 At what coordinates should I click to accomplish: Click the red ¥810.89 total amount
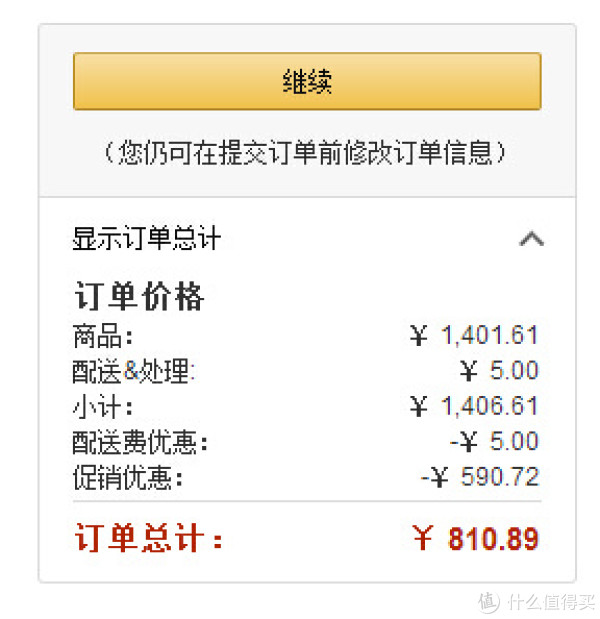pyautogui.click(x=475, y=538)
